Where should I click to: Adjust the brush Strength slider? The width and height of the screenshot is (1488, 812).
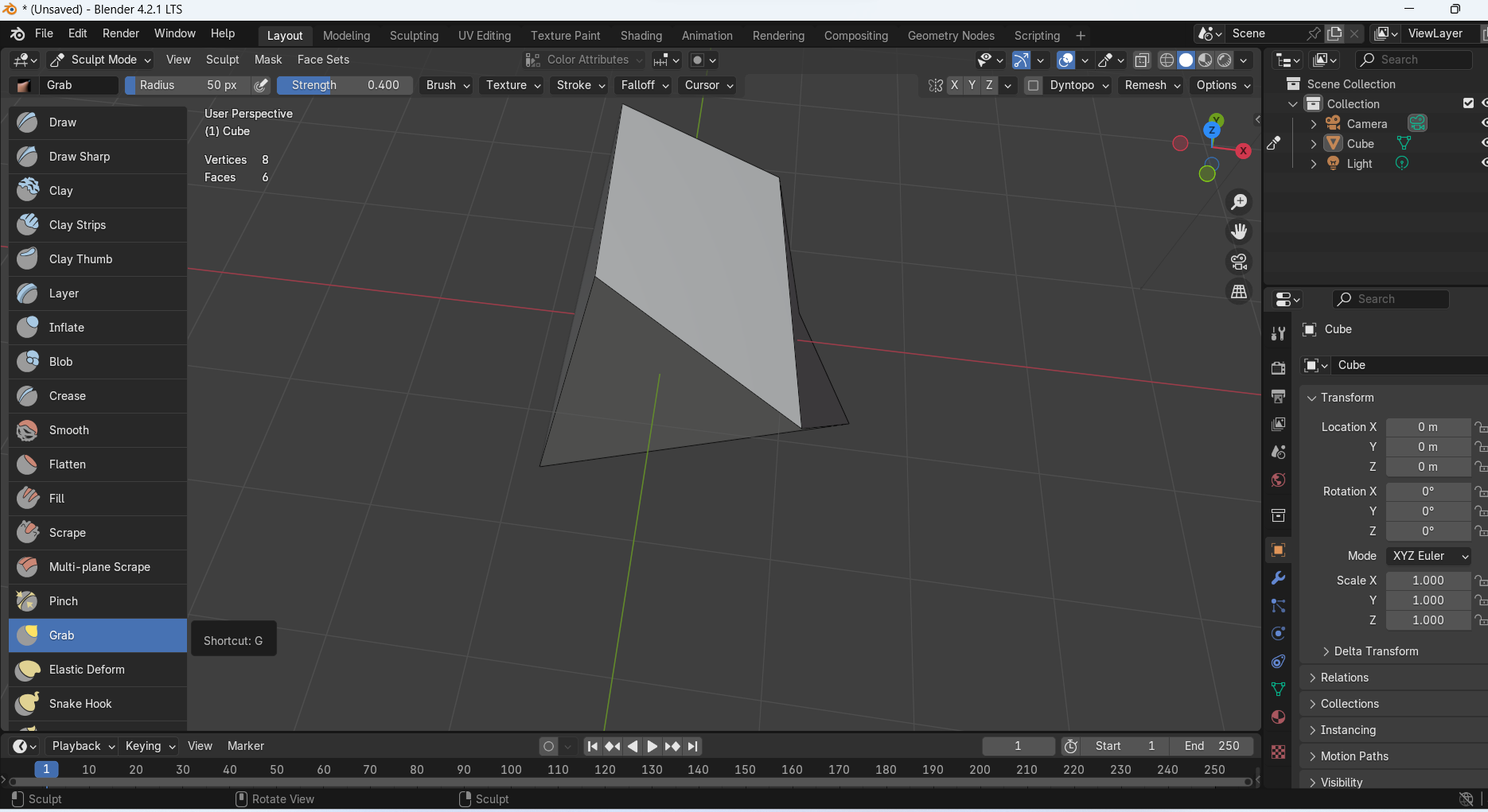point(345,85)
